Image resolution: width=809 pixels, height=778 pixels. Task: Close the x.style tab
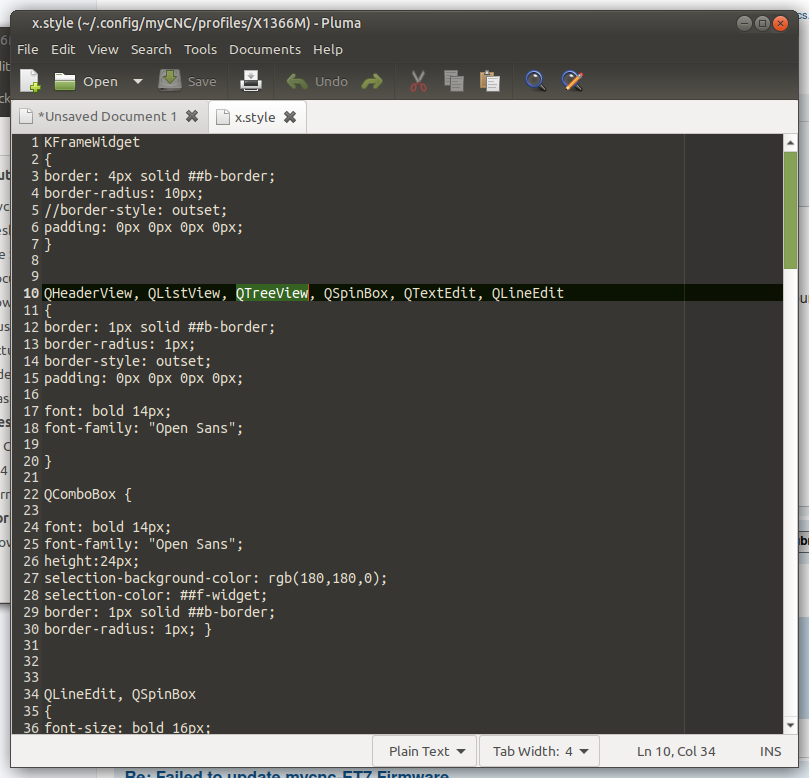click(290, 117)
